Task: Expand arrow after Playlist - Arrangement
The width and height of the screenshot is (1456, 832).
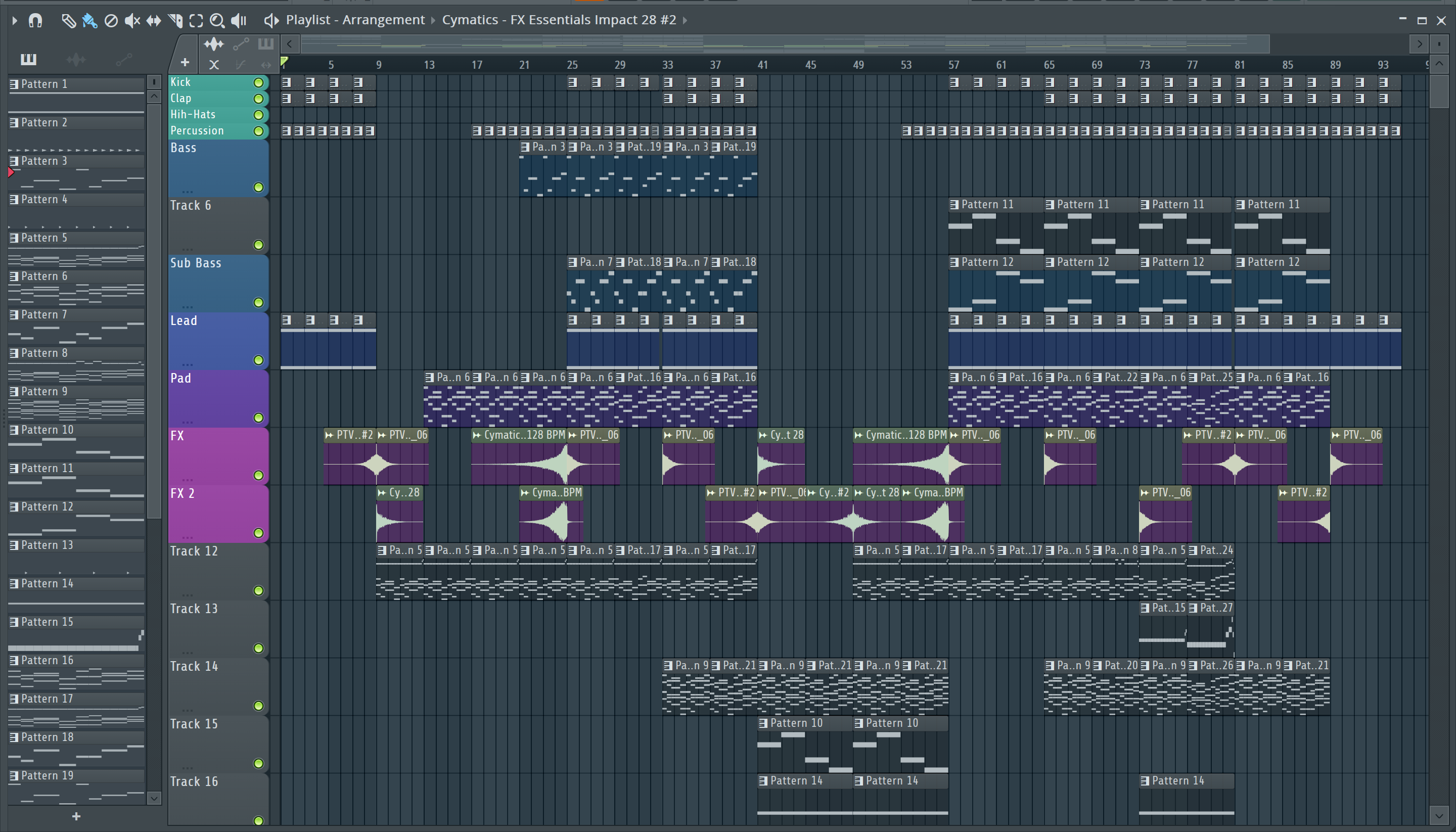Action: click(433, 21)
